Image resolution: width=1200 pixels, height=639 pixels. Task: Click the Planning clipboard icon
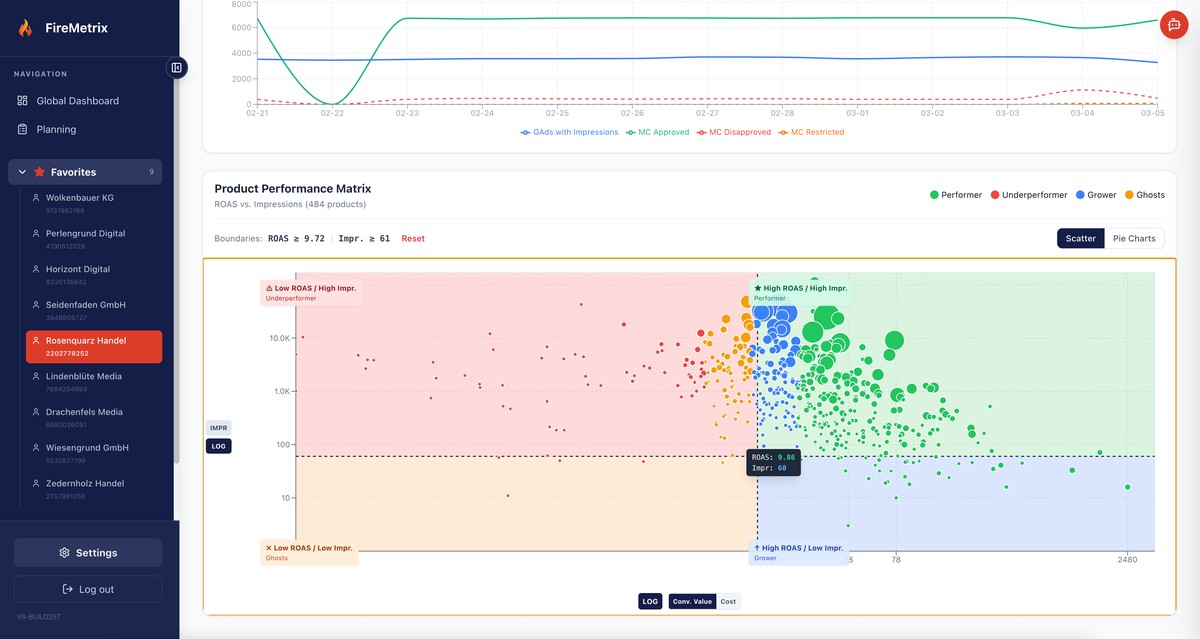click(20, 129)
